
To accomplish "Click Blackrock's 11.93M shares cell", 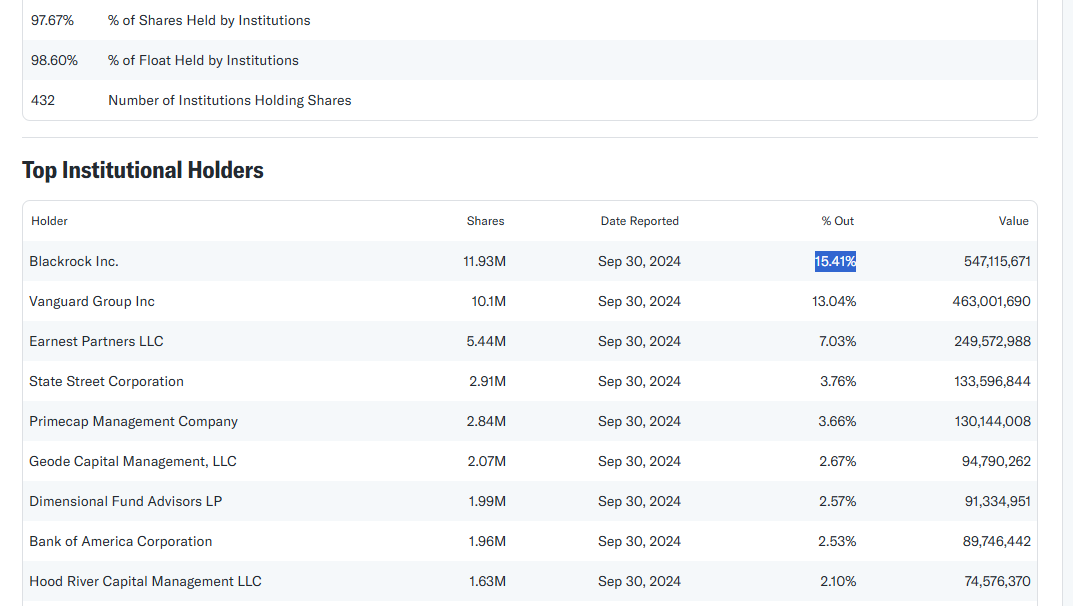I will point(484,261).
